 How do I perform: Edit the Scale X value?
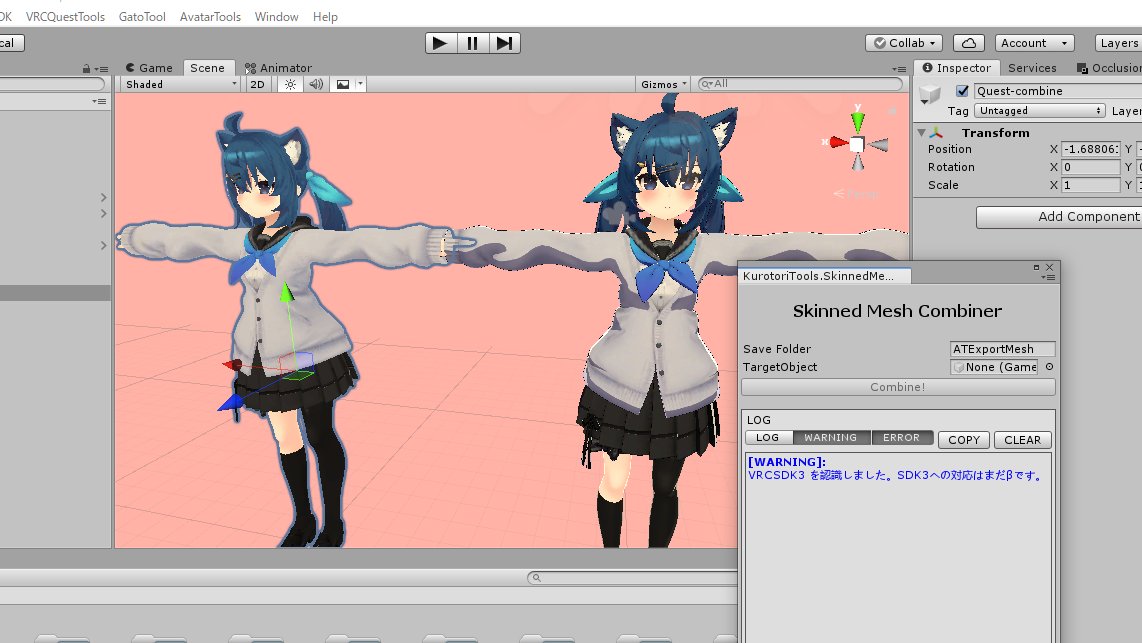click(x=1090, y=186)
